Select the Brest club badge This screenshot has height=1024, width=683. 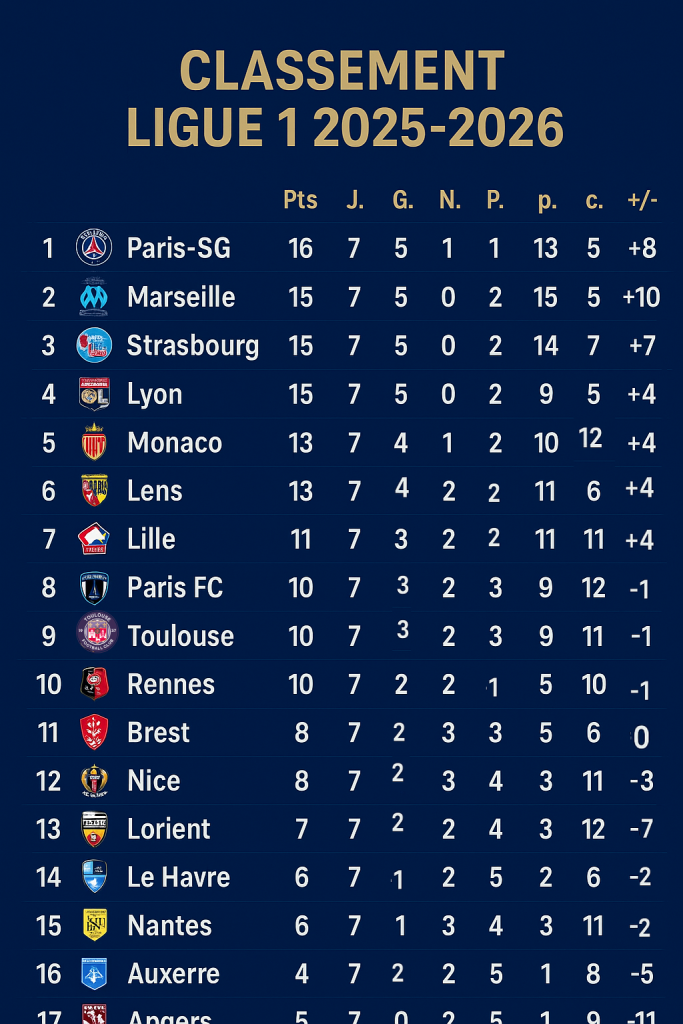pyautogui.click(x=94, y=732)
